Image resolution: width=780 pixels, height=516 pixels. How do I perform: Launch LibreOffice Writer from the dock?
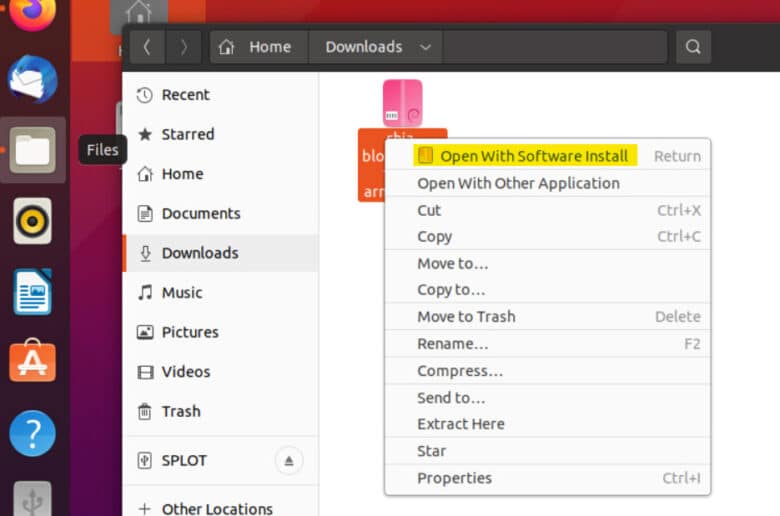point(32,292)
